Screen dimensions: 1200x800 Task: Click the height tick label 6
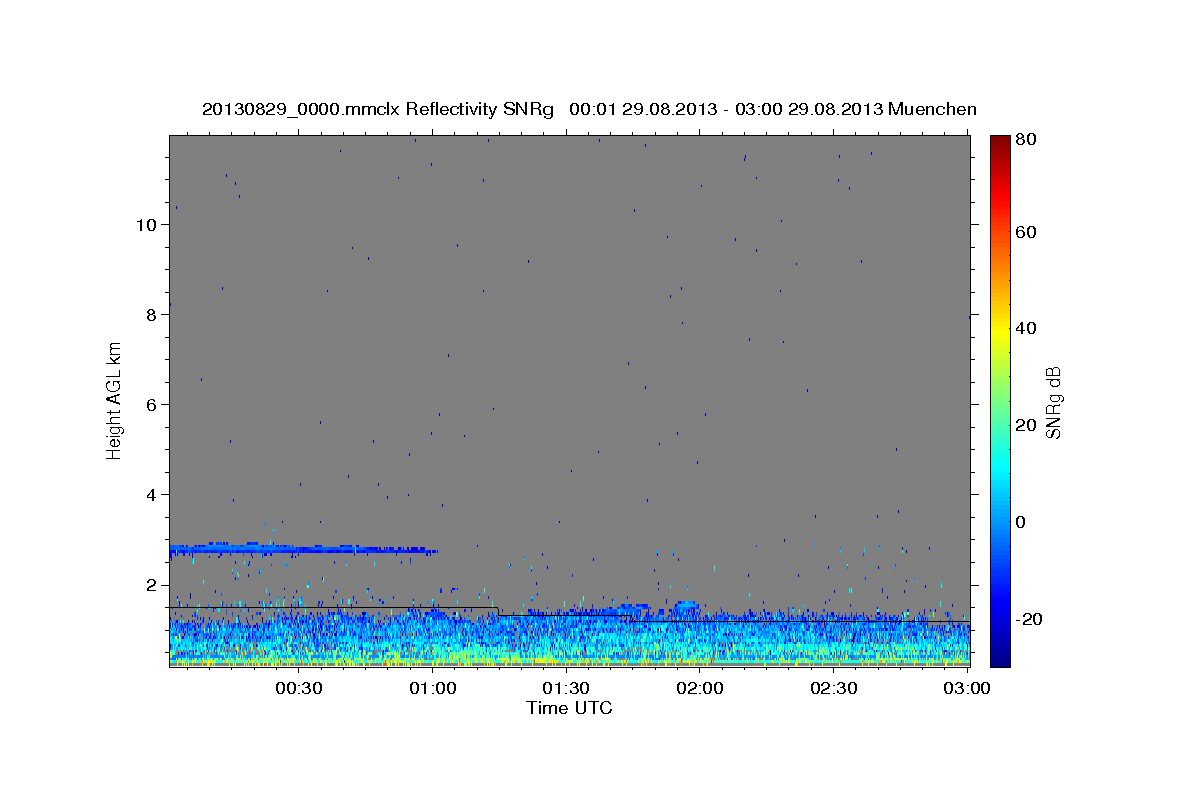[151, 405]
